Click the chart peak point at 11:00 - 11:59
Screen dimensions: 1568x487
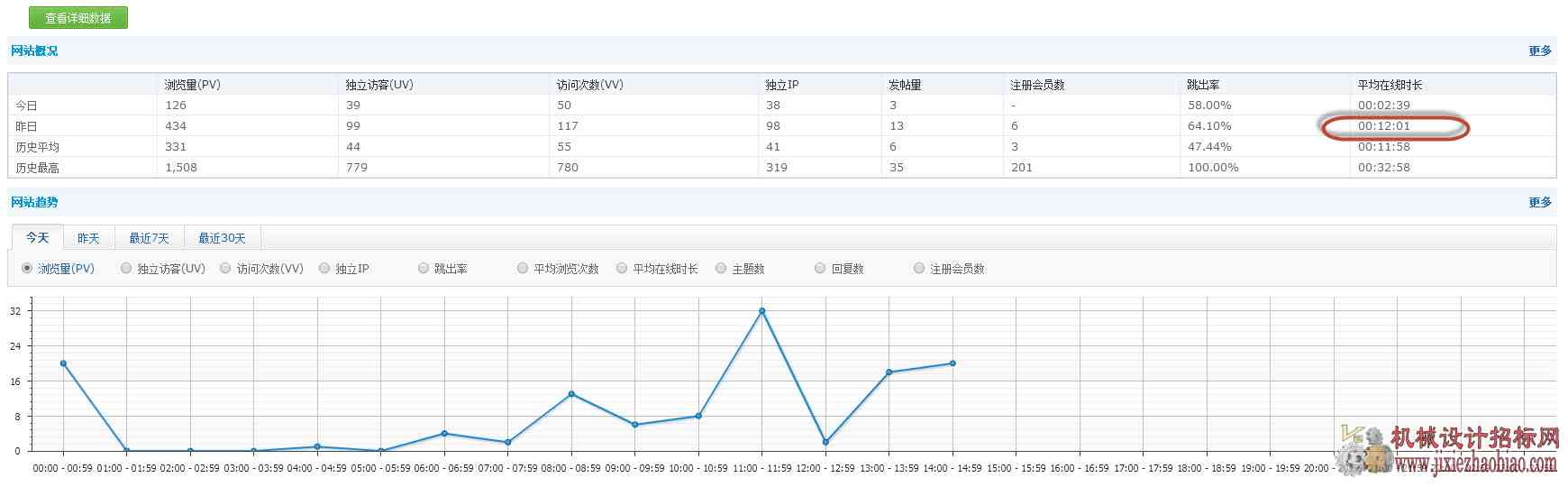(762, 311)
